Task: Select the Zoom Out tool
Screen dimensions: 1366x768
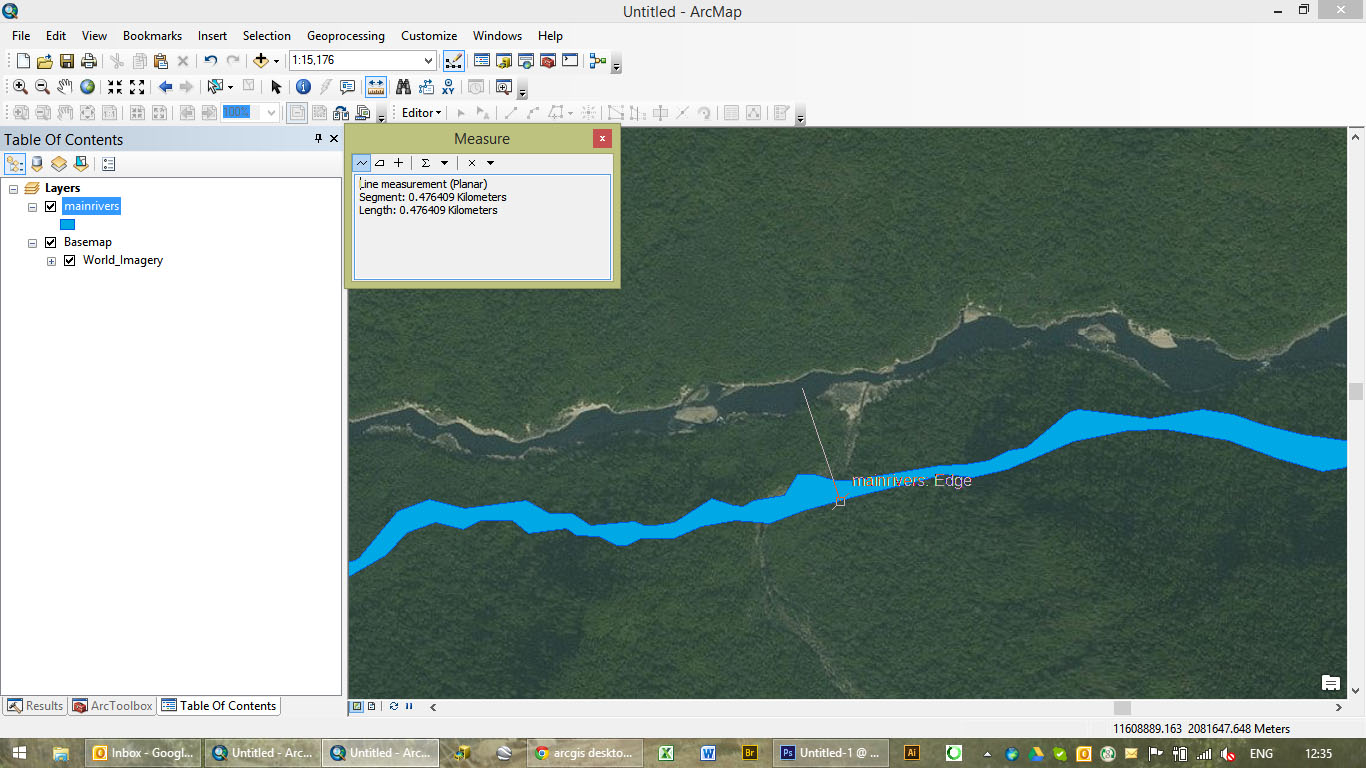Action: coord(42,87)
